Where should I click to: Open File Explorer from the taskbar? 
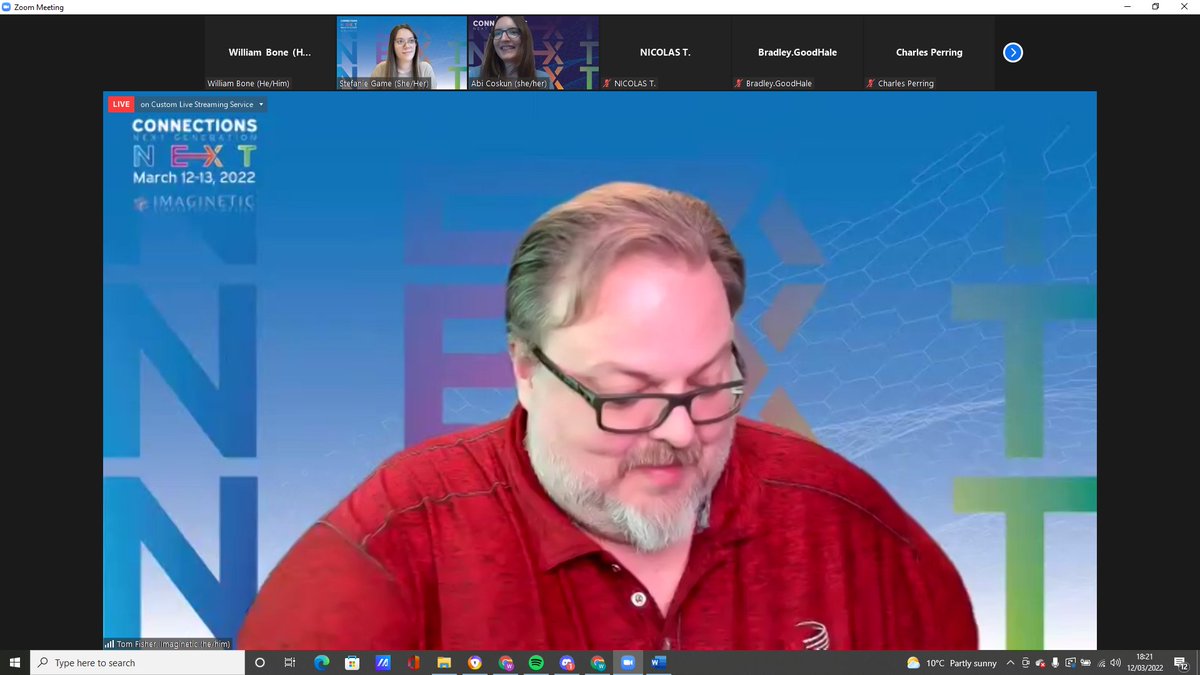tap(444, 662)
